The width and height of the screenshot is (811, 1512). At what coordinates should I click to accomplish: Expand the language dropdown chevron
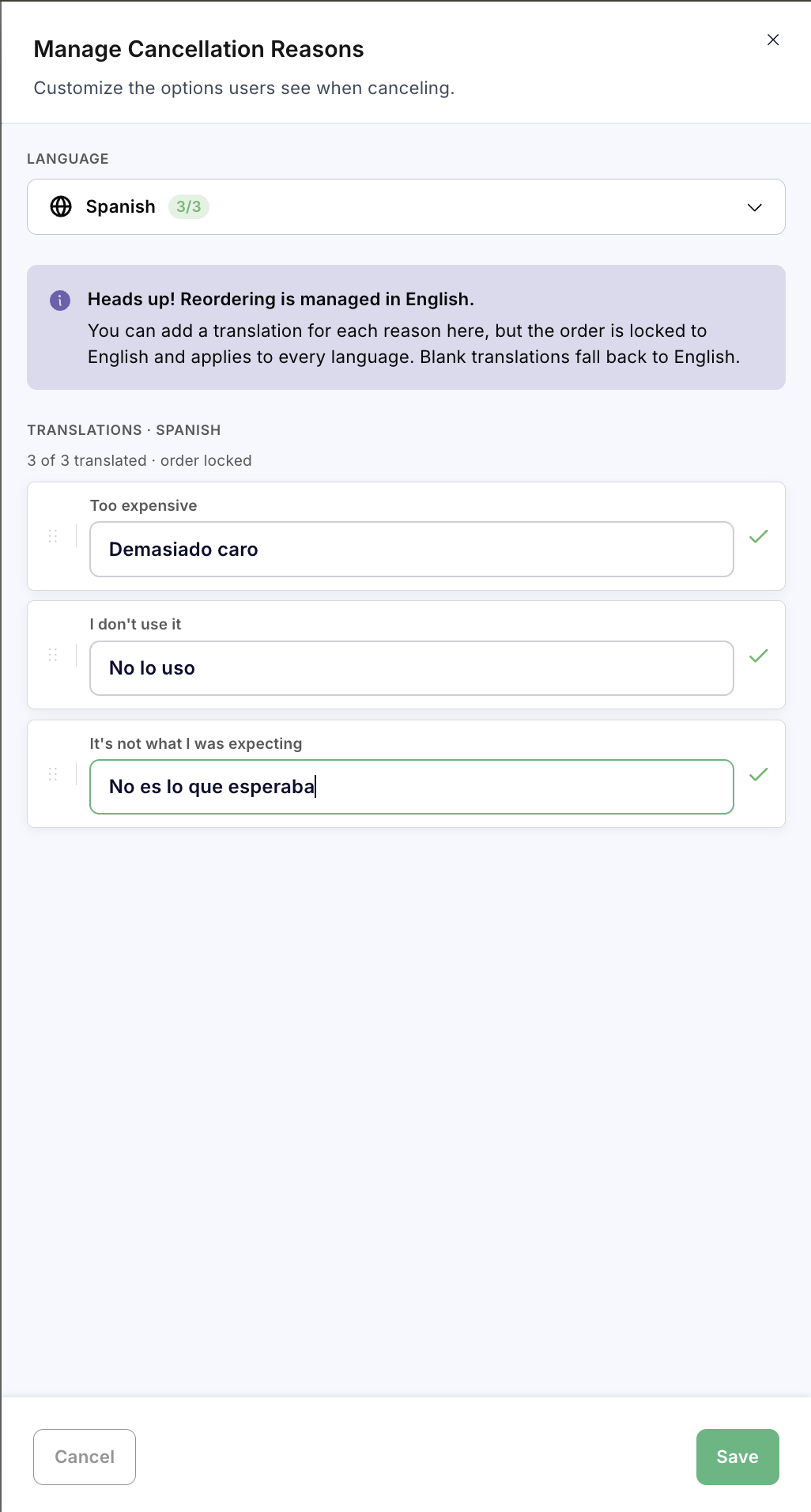click(x=755, y=207)
